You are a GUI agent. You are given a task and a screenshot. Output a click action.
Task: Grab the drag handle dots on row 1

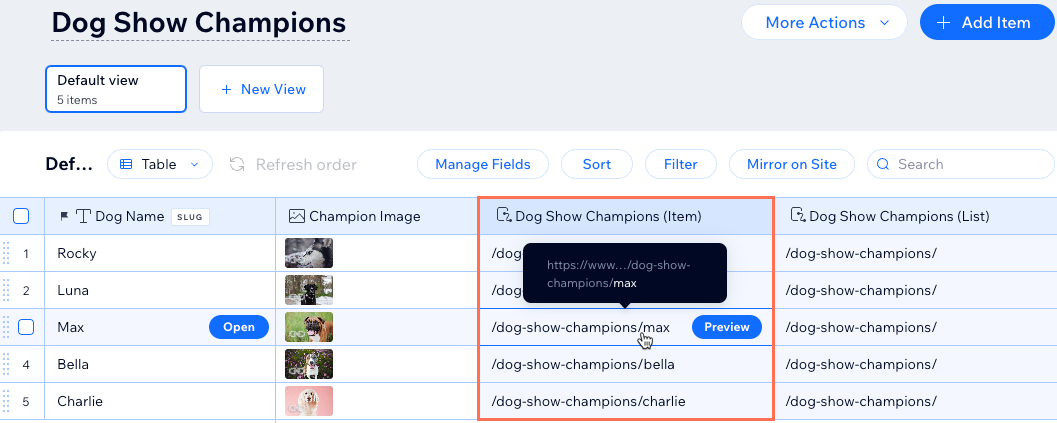pos(6,253)
